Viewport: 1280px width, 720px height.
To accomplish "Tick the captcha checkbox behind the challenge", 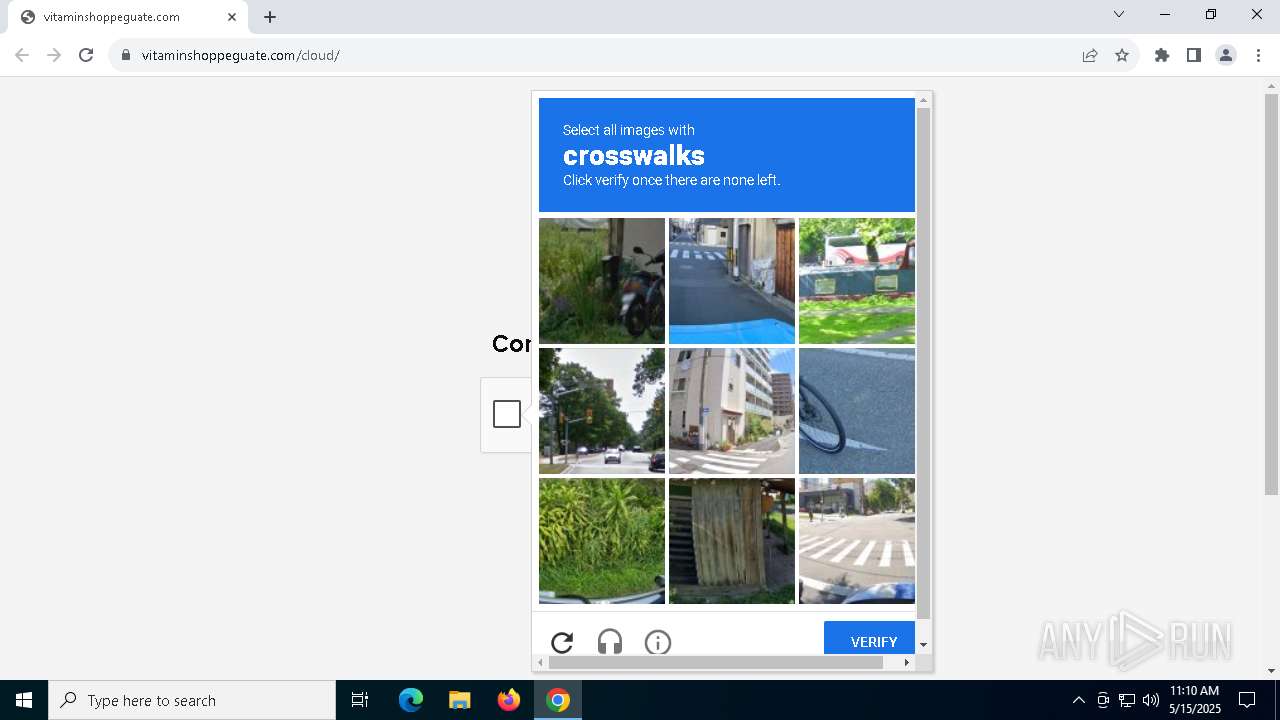I will (x=507, y=414).
